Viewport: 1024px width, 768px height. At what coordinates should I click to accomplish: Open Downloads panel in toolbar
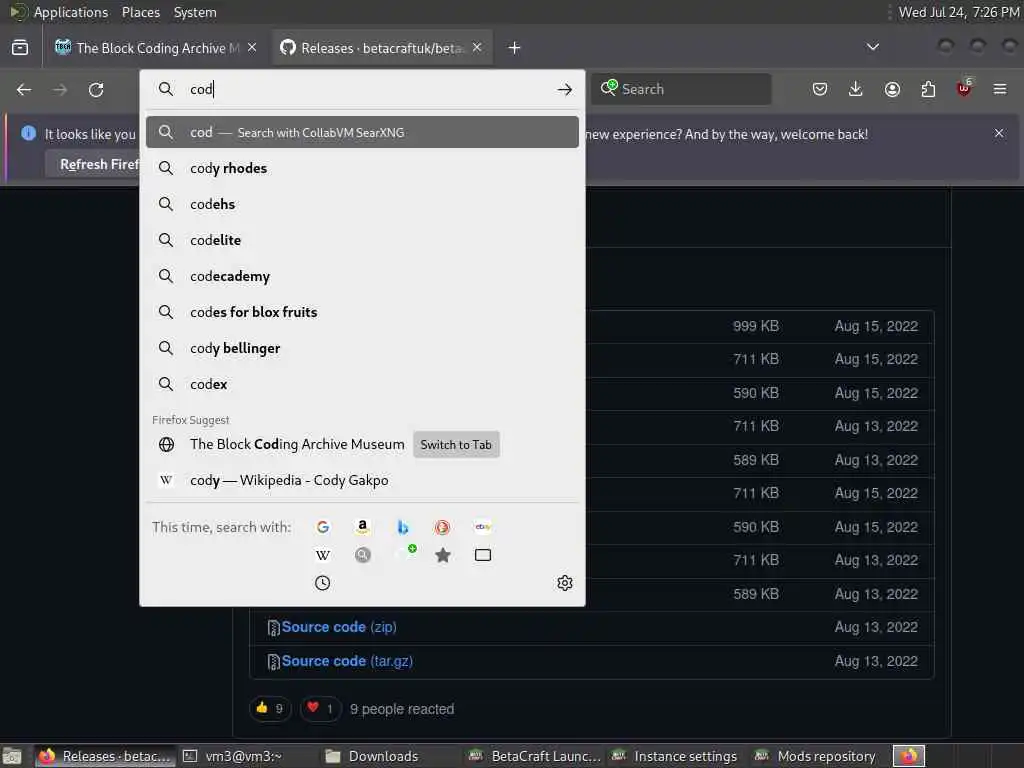[x=856, y=89]
